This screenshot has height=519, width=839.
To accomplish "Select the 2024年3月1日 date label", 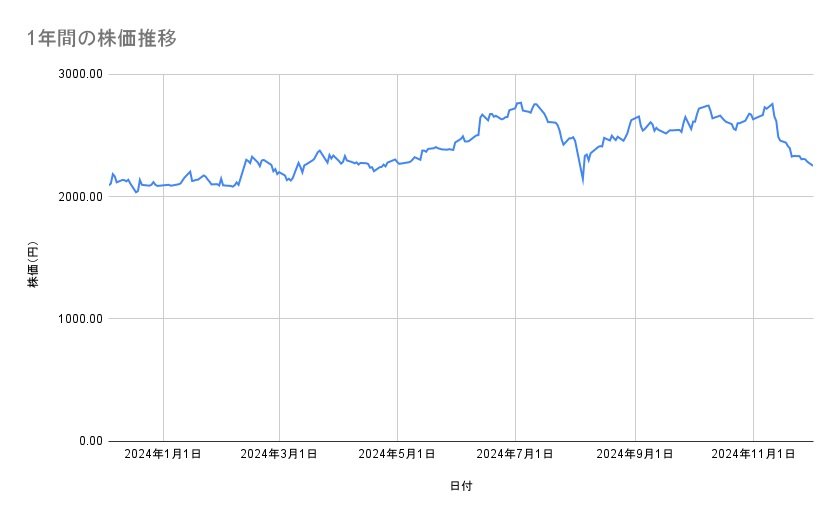I will click(x=280, y=455).
